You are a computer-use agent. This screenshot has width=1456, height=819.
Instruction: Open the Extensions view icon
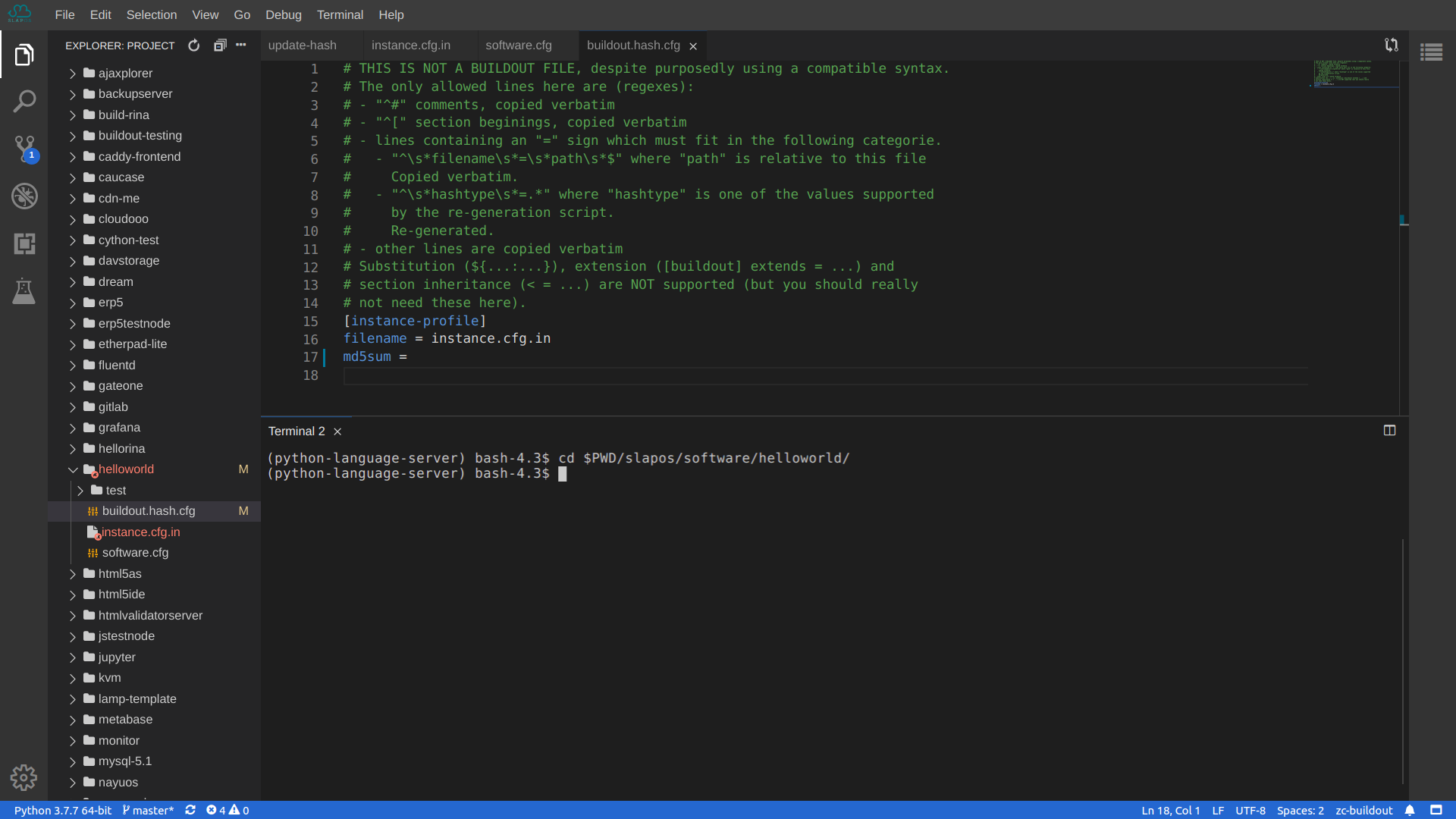(24, 243)
